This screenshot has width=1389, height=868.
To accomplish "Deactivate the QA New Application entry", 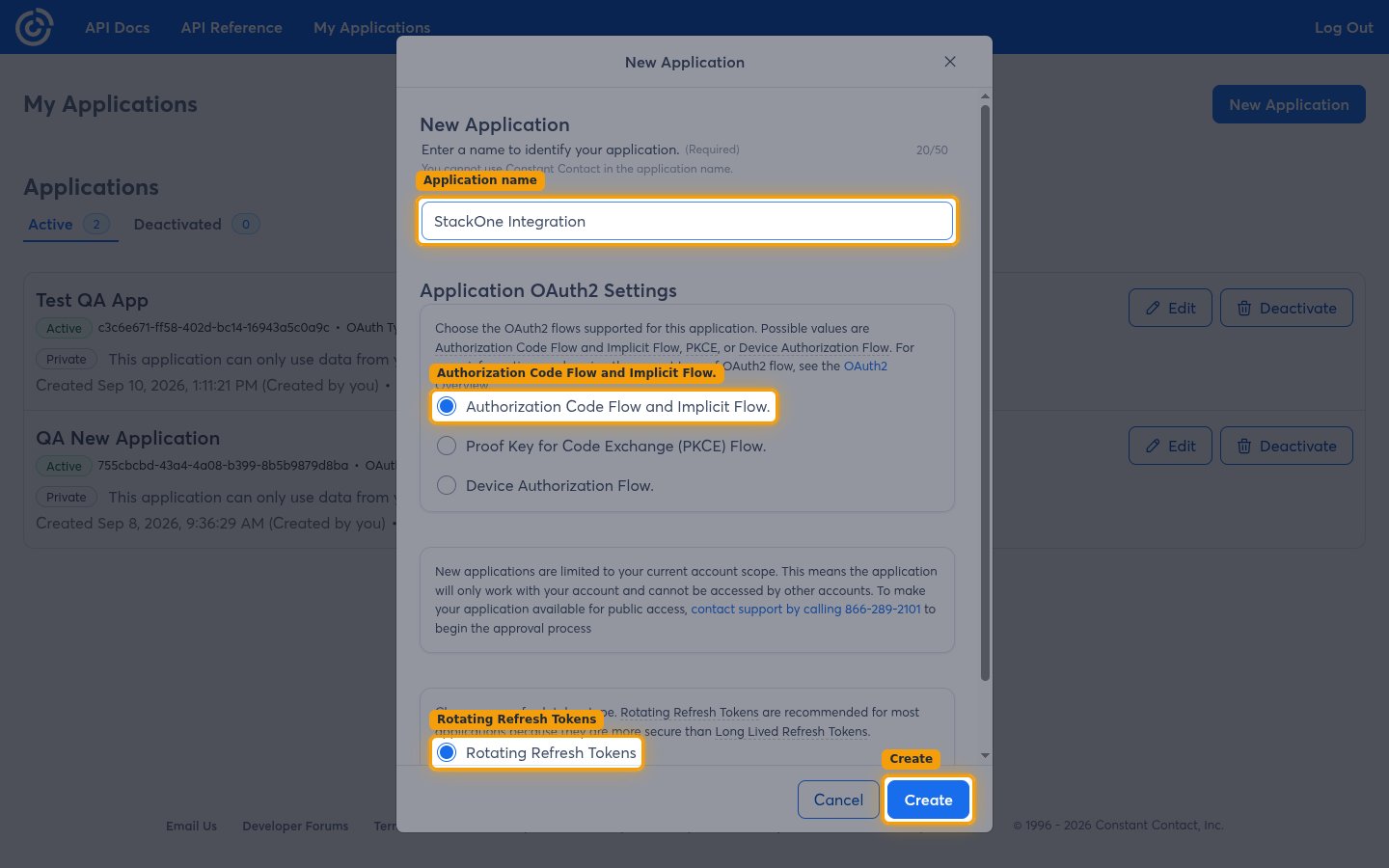I will click(x=1287, y=446).
